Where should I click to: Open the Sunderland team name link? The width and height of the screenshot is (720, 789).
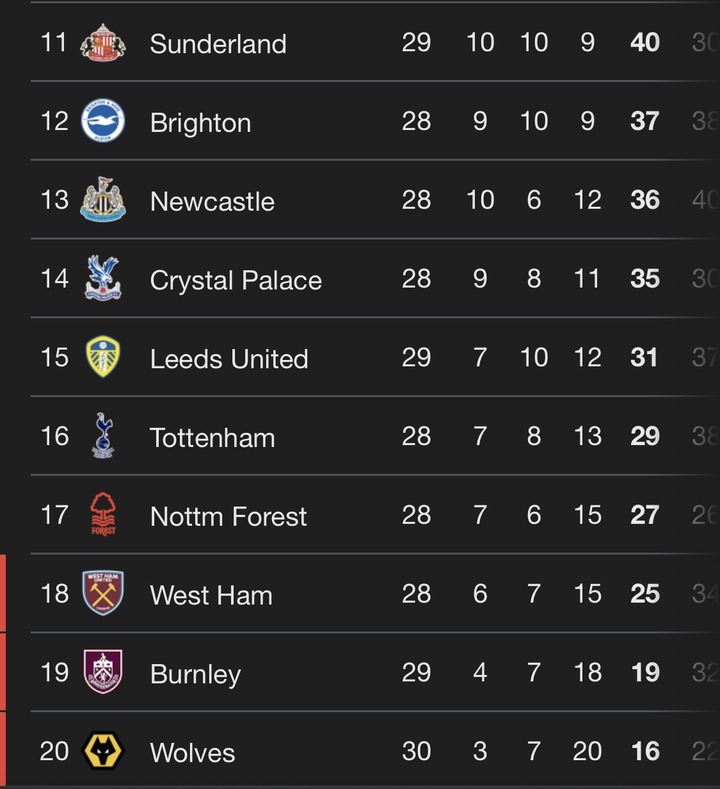tap(218, 44)
